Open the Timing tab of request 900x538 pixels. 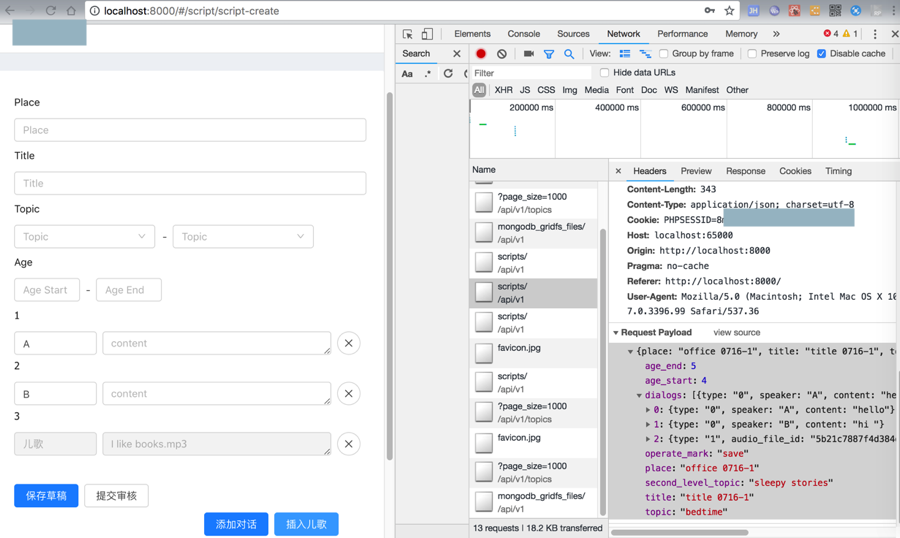click(838, 171)
